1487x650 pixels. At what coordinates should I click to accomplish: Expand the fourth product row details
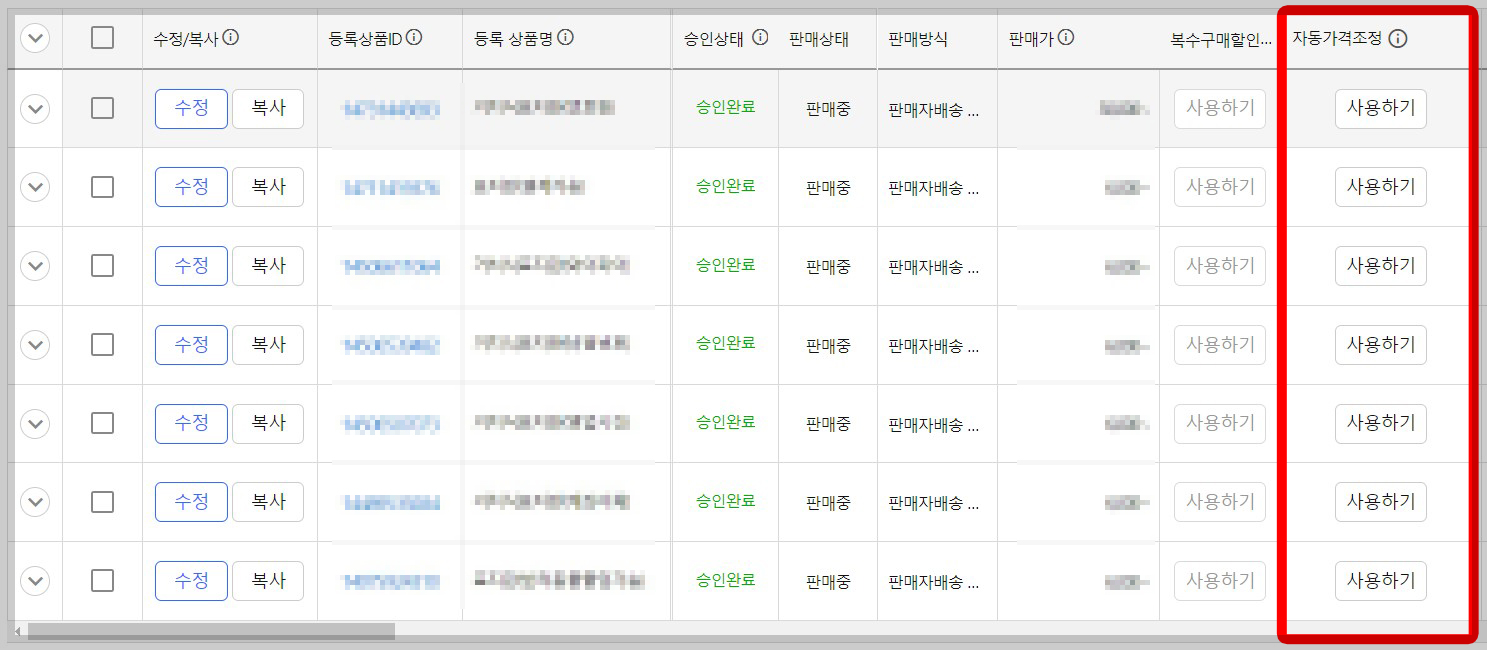(x=34, y=344)
